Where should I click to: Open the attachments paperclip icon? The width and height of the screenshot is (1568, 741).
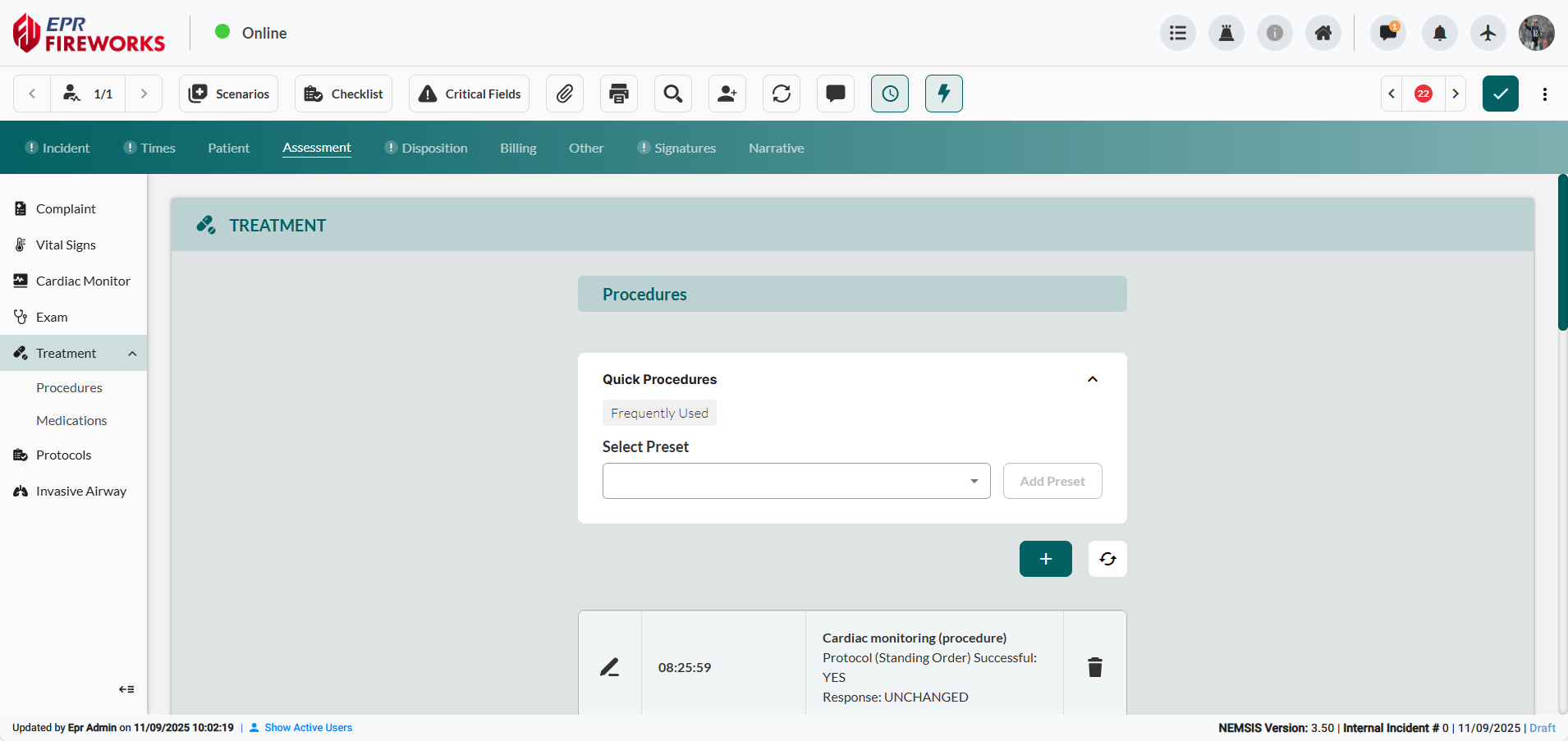coord(565,94)
